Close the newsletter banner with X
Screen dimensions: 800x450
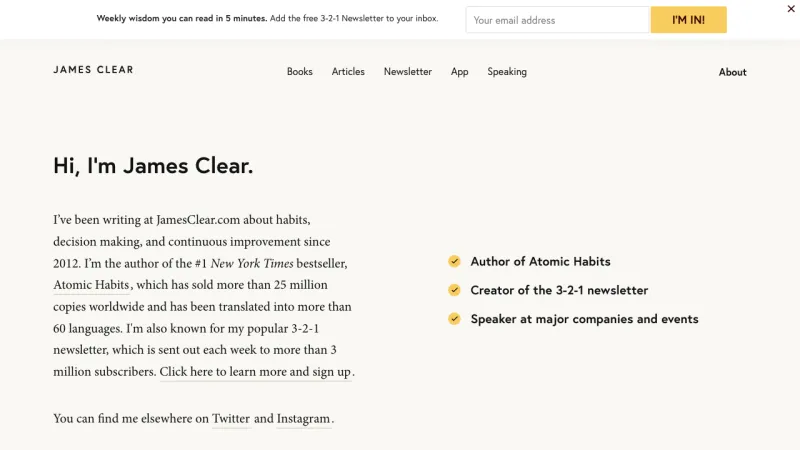pyautogui.click(x=791, y=9)
